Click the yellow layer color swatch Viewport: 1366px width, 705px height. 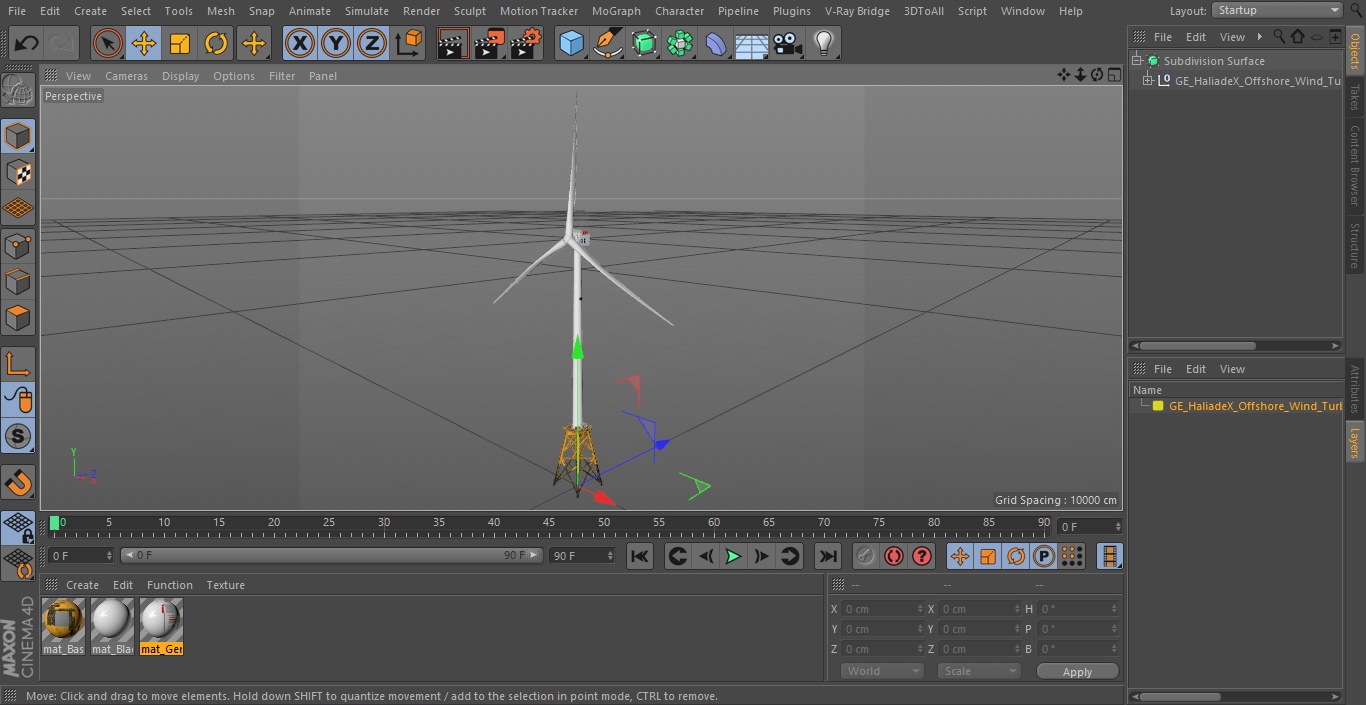(1158, 406)
